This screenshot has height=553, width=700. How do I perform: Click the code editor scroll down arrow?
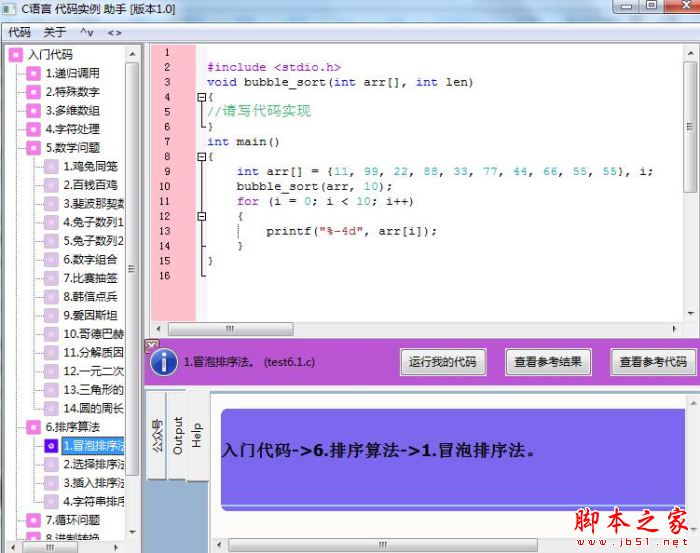[x=691, y=313]
